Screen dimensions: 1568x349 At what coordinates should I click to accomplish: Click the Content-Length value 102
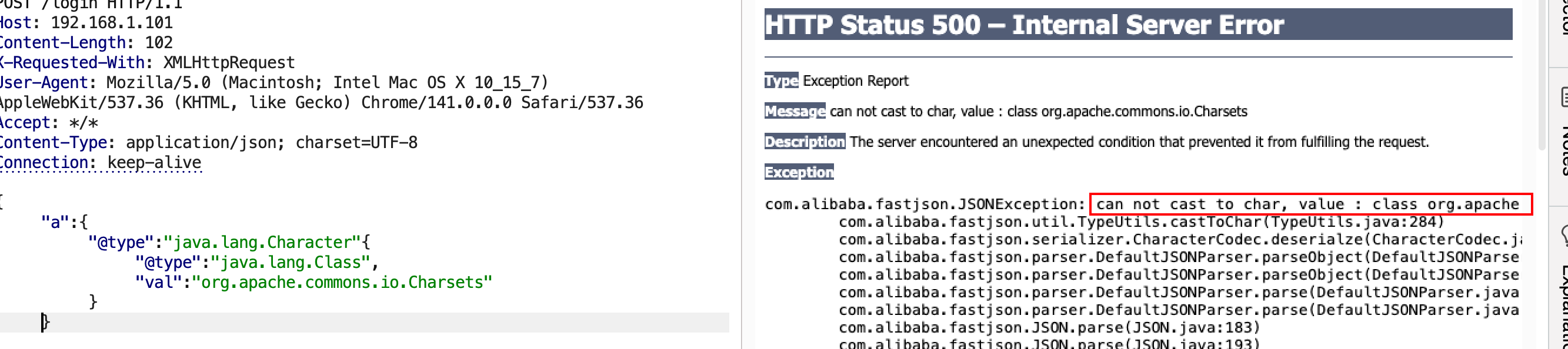pyautogui.click(x=158, y=42)
